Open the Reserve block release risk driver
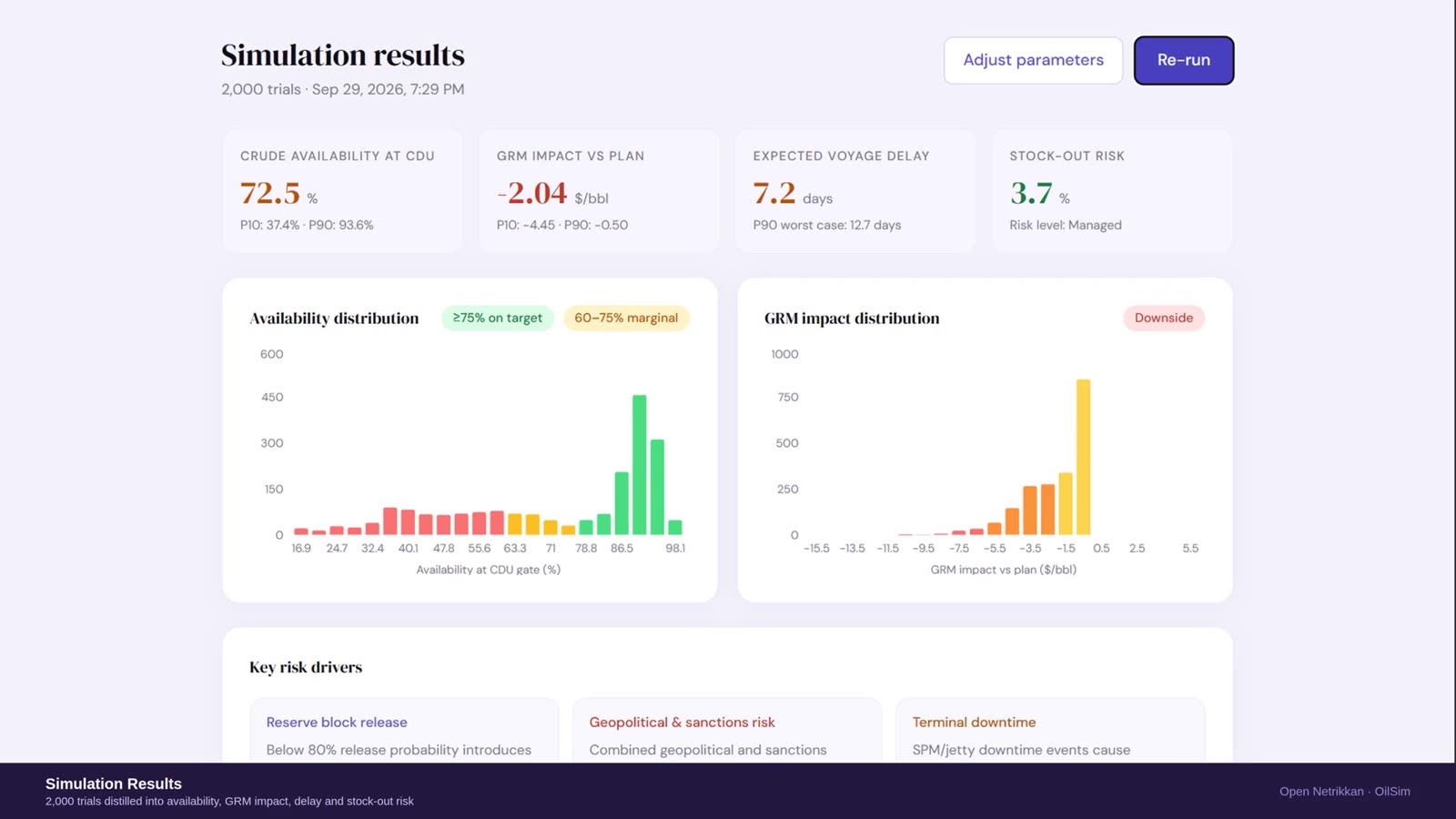 pyautogui.click(x=405, y=731)
